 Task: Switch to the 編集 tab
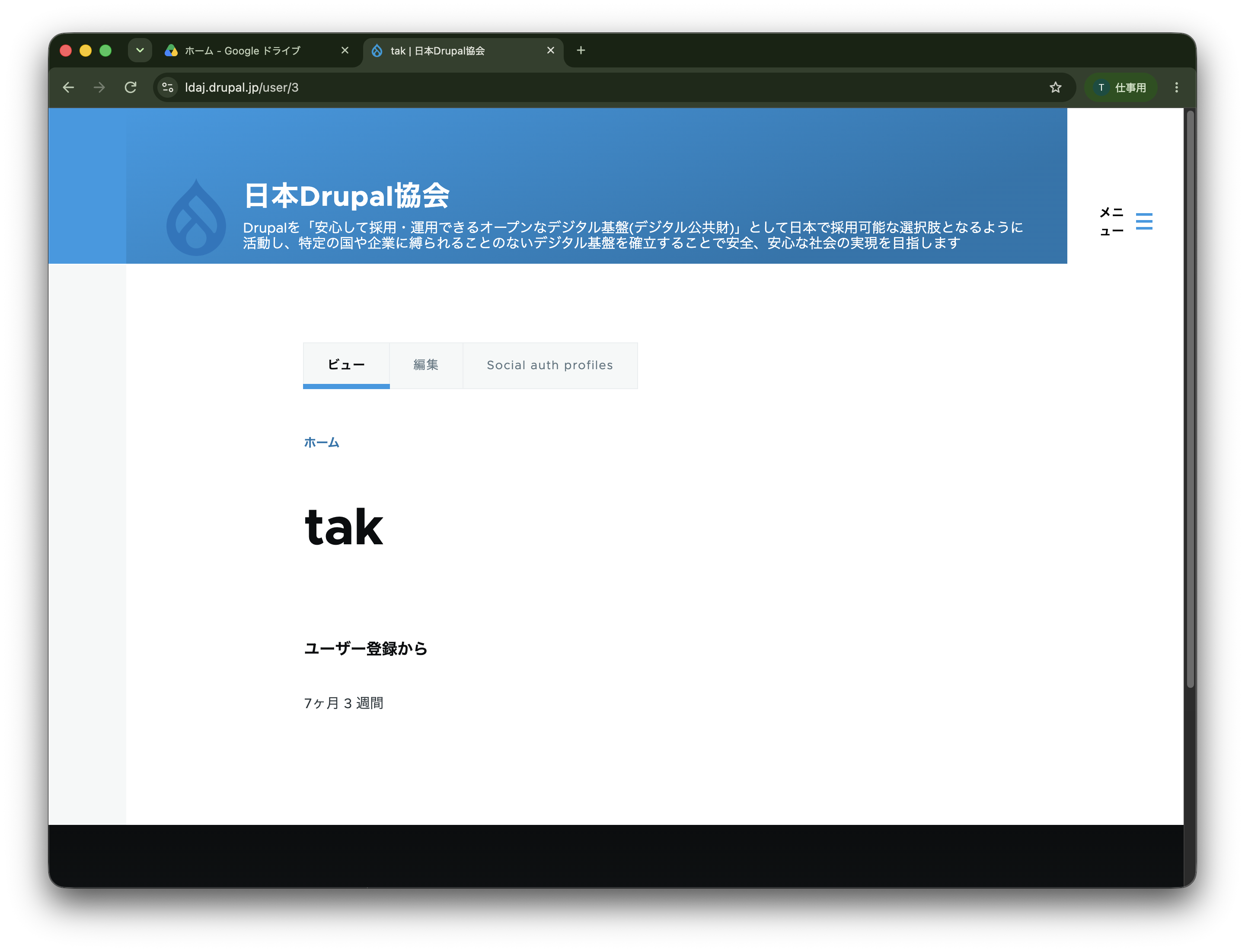point(426,365)
